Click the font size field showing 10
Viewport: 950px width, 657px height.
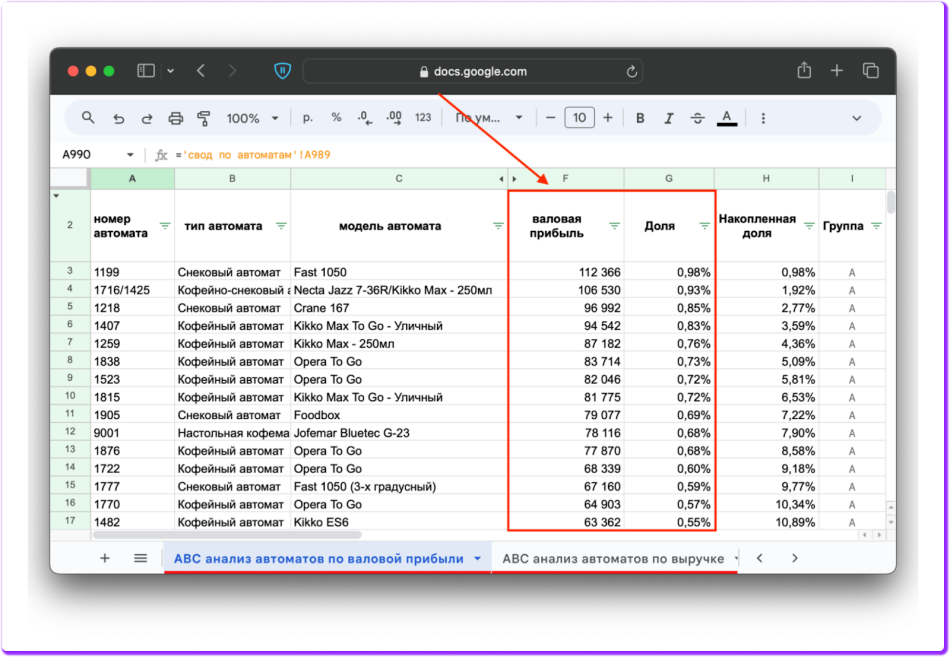(x=579, y=118)
